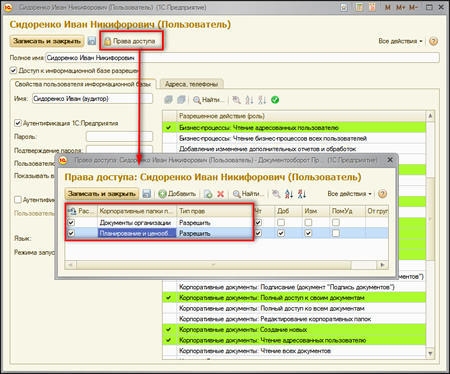Click the Полное имя input field
This screenshot has width=450, height=374.
(242, 58)
